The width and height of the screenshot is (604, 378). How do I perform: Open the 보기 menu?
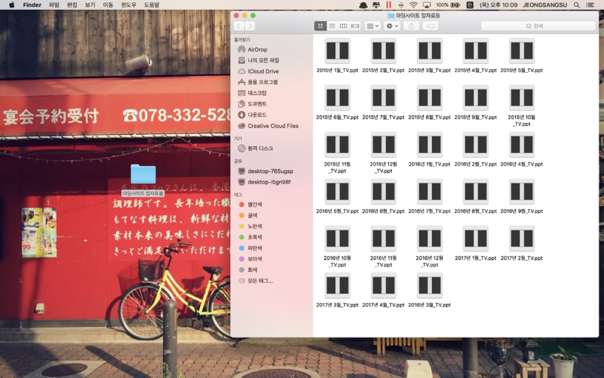(90, 5)
